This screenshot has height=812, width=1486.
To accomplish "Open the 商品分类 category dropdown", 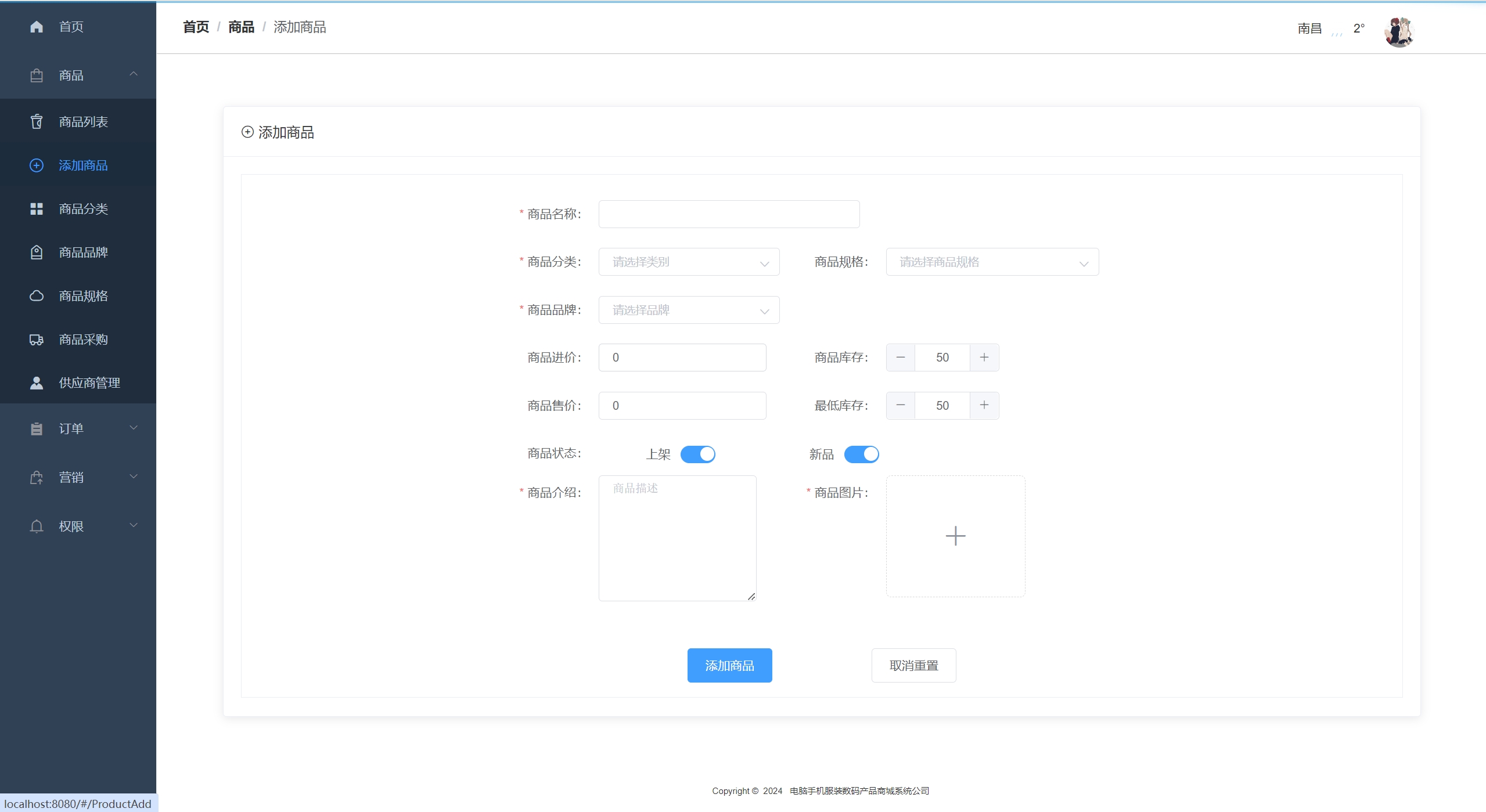I will point(689,262).
